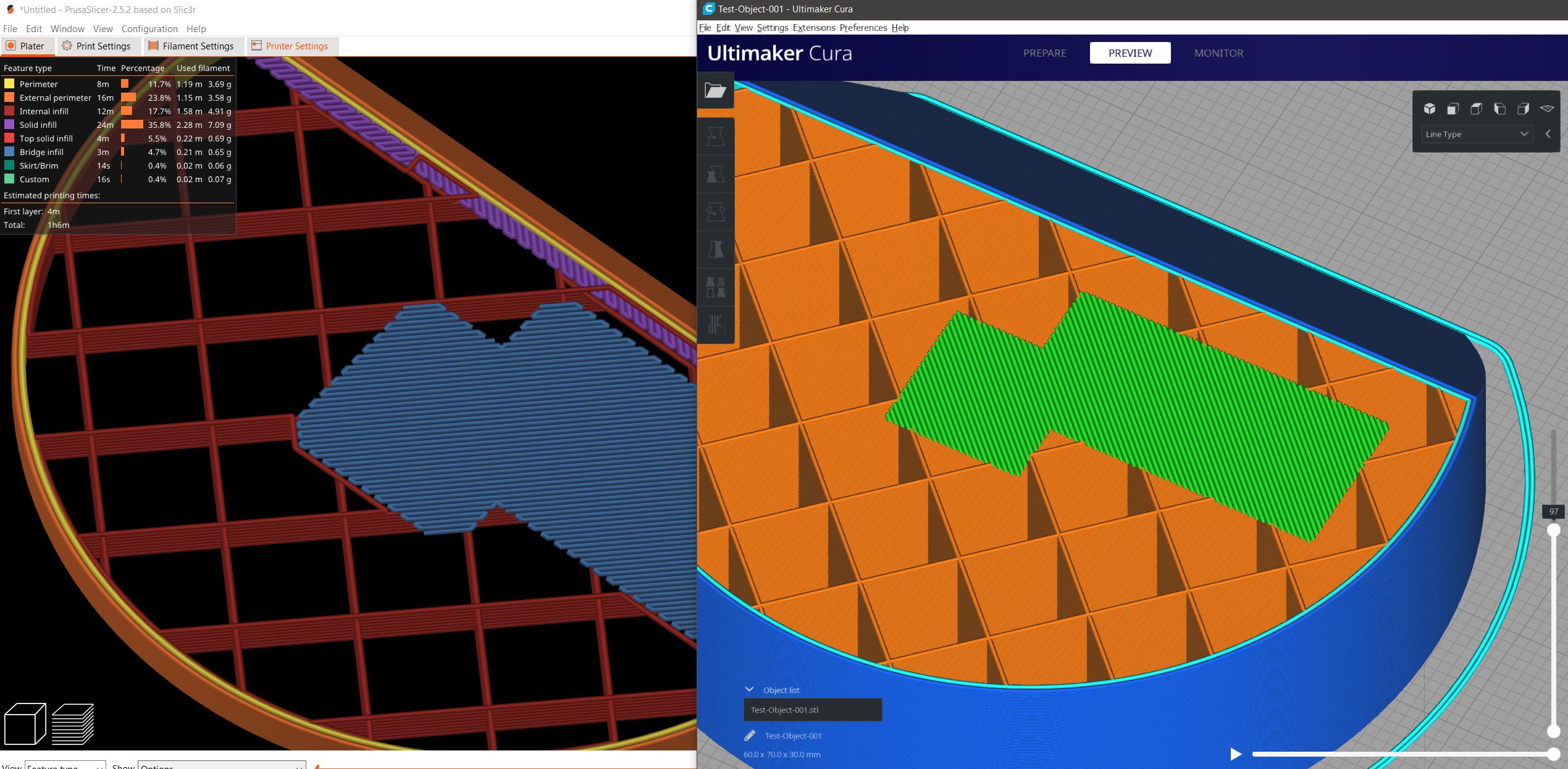The height and width of the screenshot is (769, 1568).
Task: Open PrusaSlicer Help menu
Action: 196,29
